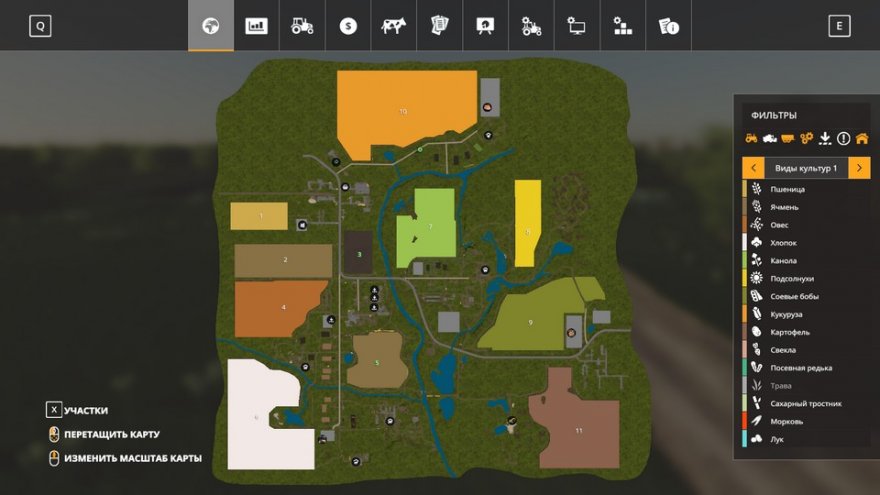Screen dimensions: 880x495
Task: Select olive field 9 on the map
Action: [530, 320]
